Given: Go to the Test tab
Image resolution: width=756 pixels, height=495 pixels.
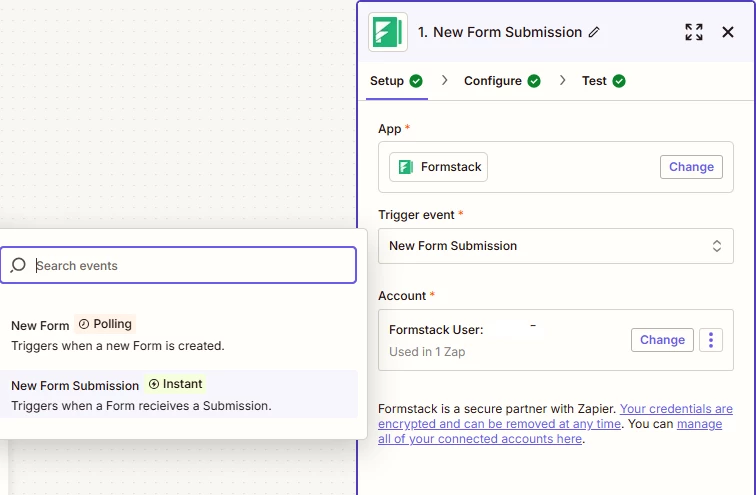Looking at the screenshot, I should pos(604,81).
